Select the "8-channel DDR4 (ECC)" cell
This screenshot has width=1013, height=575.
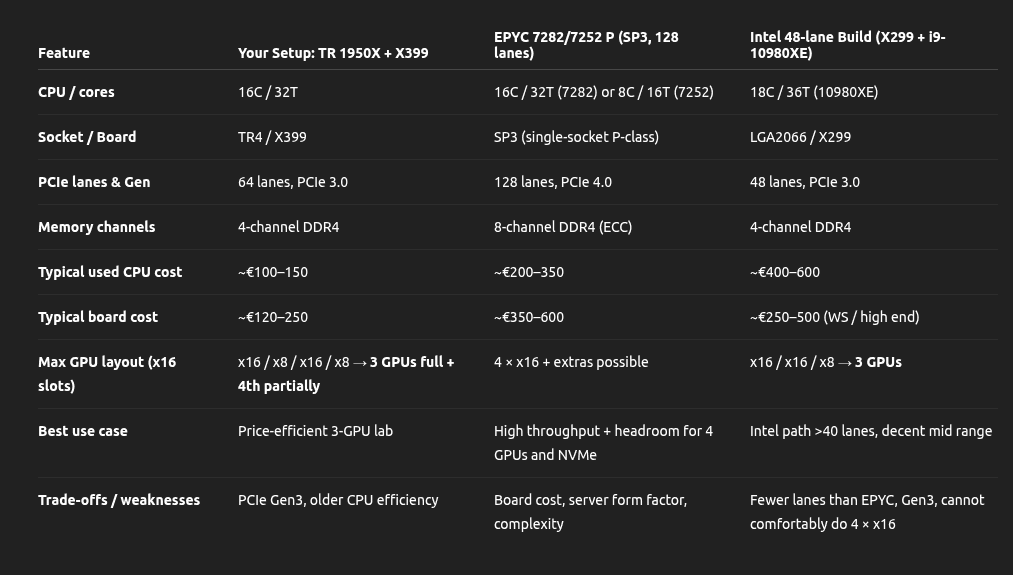[x=563, y=227]
